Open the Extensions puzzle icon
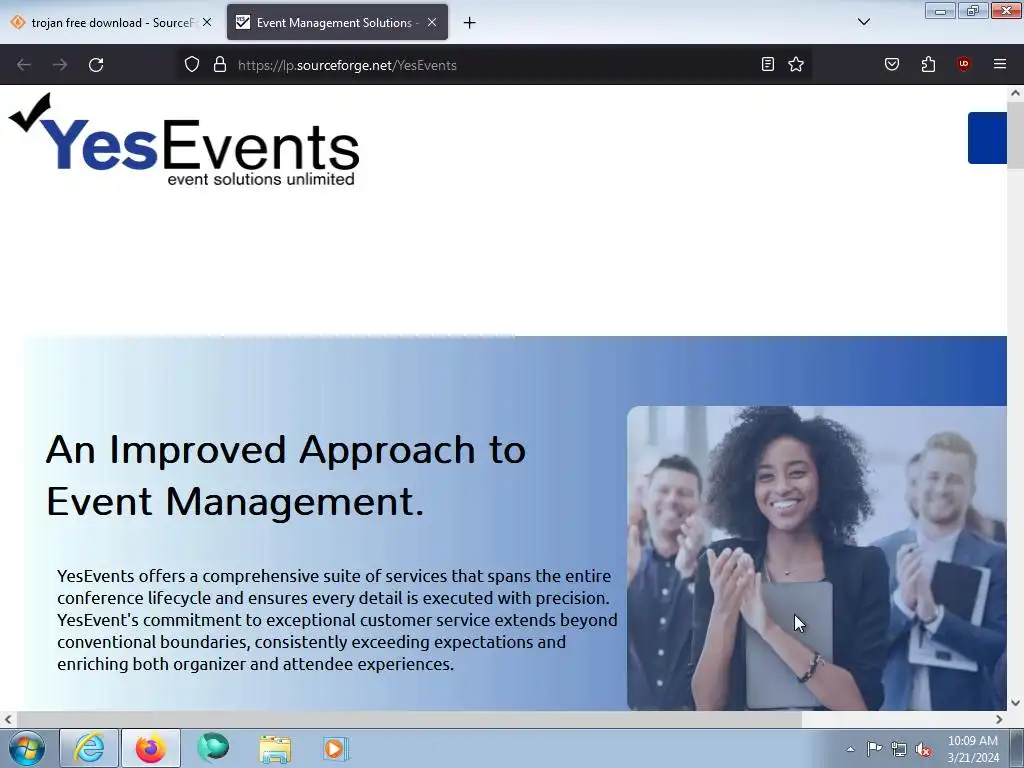Screen dimensions: 1024x768 928,64
